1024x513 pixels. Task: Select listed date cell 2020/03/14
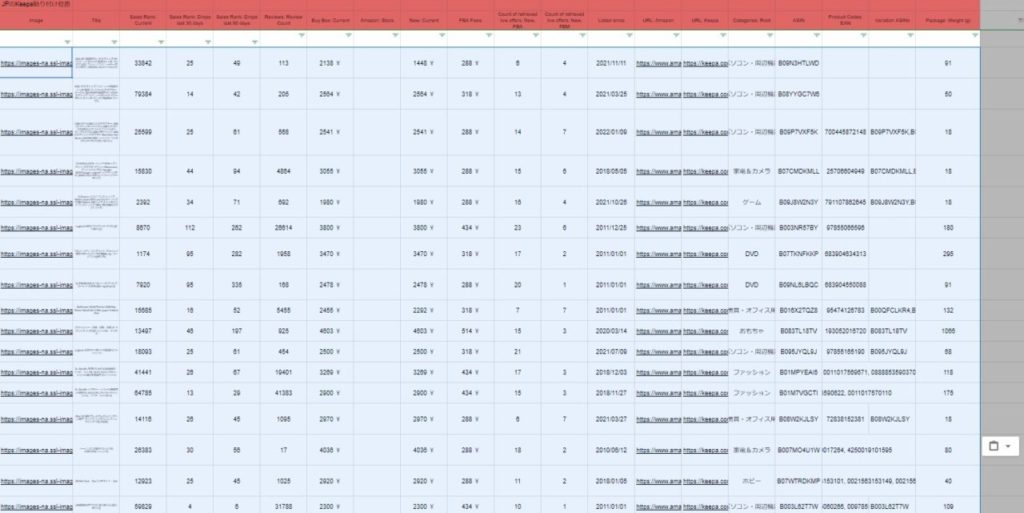pos(611,331)
